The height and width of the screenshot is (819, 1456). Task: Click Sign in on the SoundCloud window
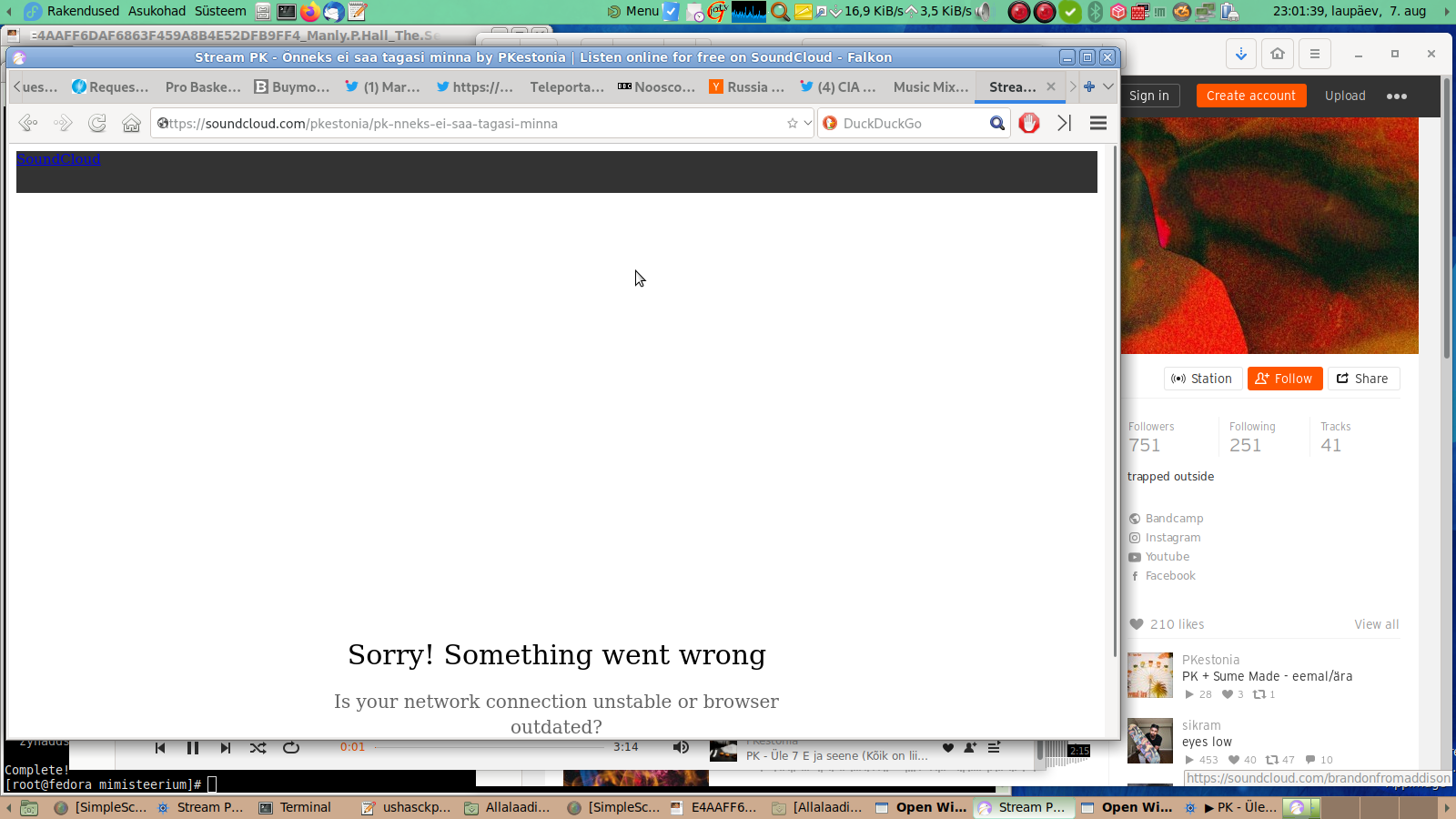tap(1149, 96)
